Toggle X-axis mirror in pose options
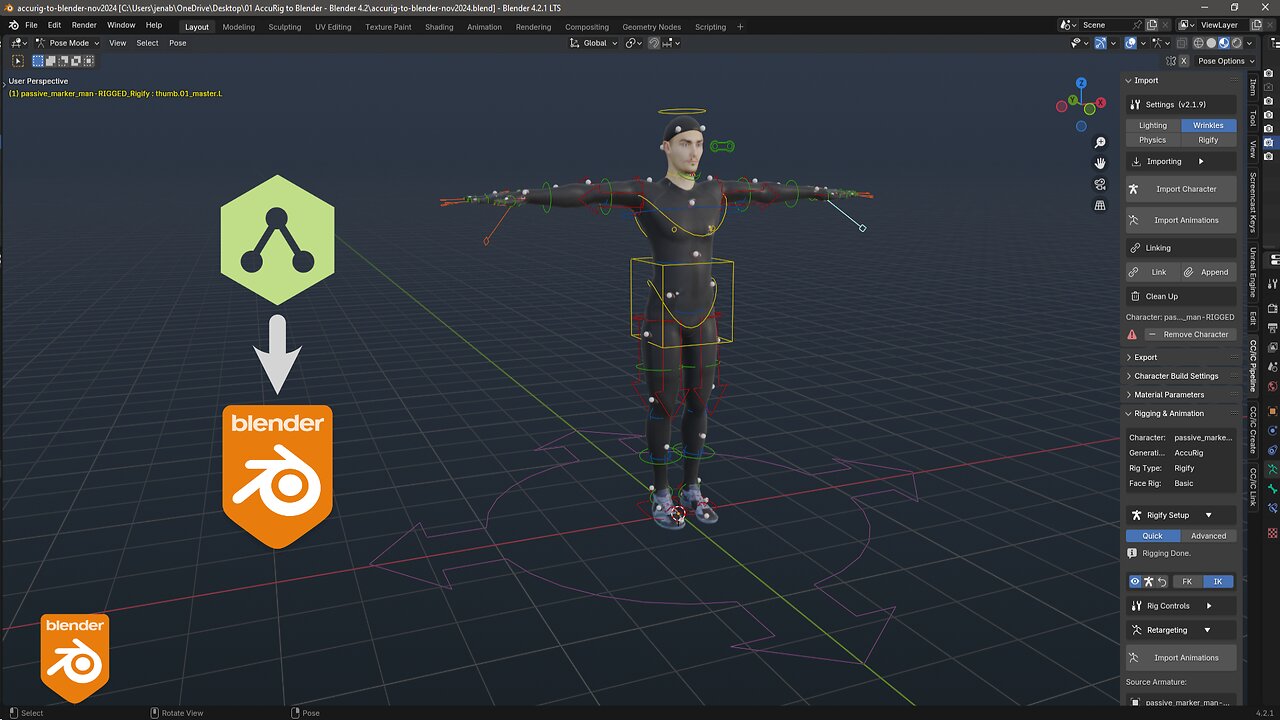1280x720 pixels. [x=1184, y=61]
